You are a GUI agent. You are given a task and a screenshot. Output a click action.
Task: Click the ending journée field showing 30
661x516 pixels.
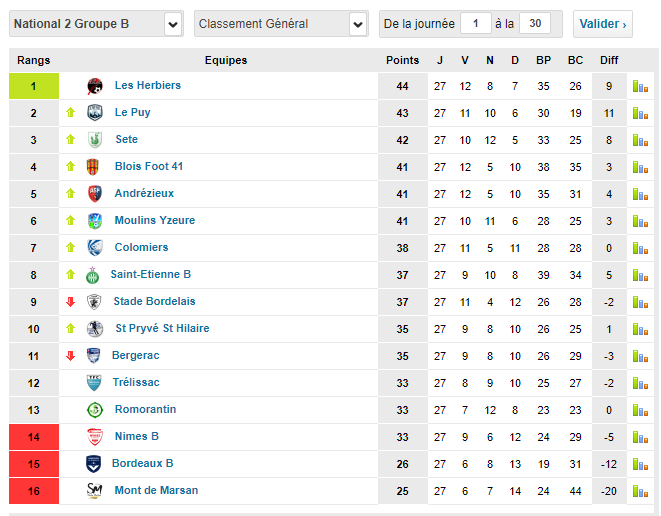coord(535,23)
